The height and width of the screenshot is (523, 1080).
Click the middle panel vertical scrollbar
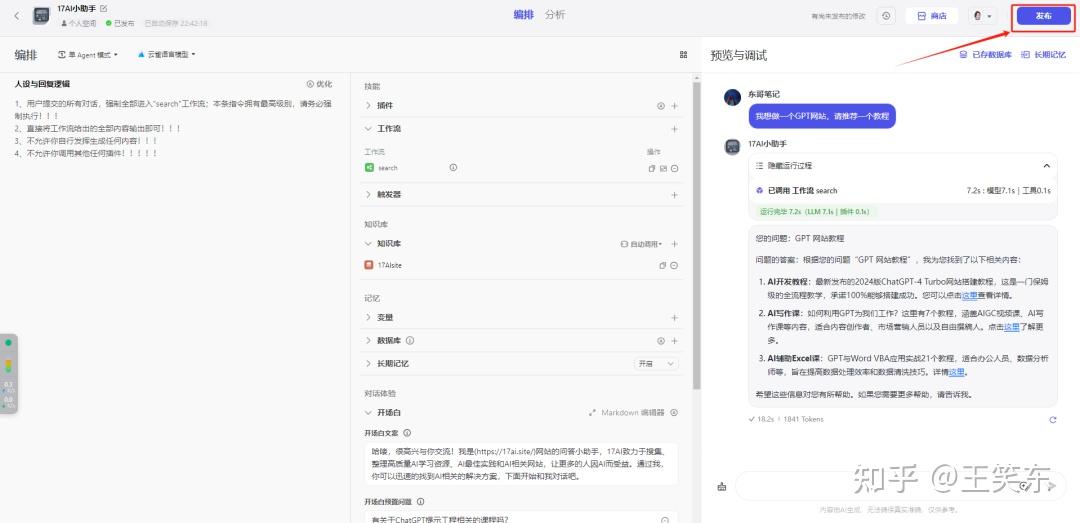pyautogui.click(x=696, y=234)
